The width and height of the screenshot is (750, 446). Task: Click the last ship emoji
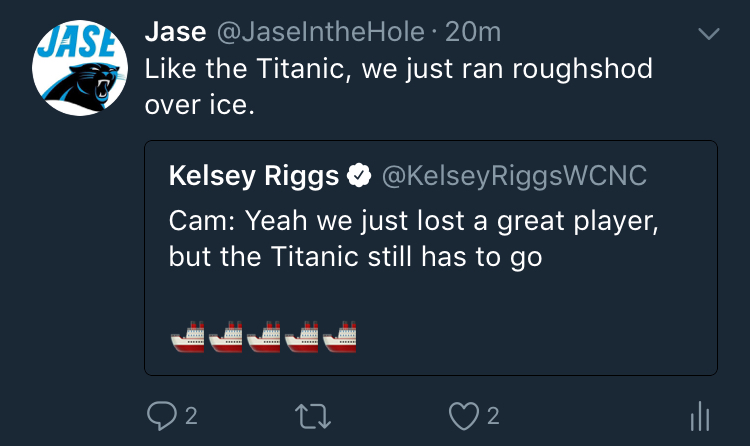click(340, 336)
